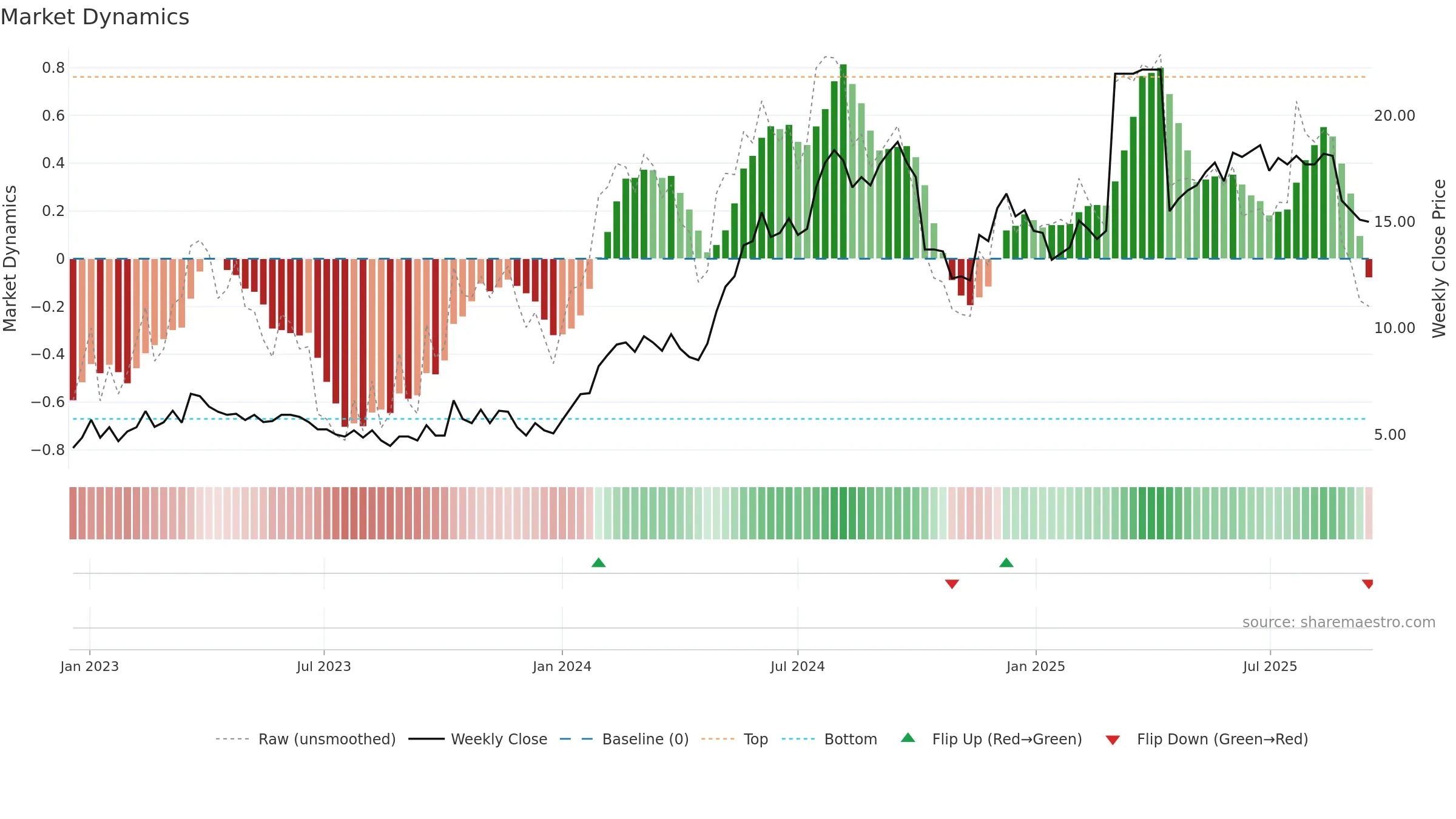The height and width of the screenshot is (819, 1456).
Task: Click the 5.00 price axis label
Action: [1390, 435]
